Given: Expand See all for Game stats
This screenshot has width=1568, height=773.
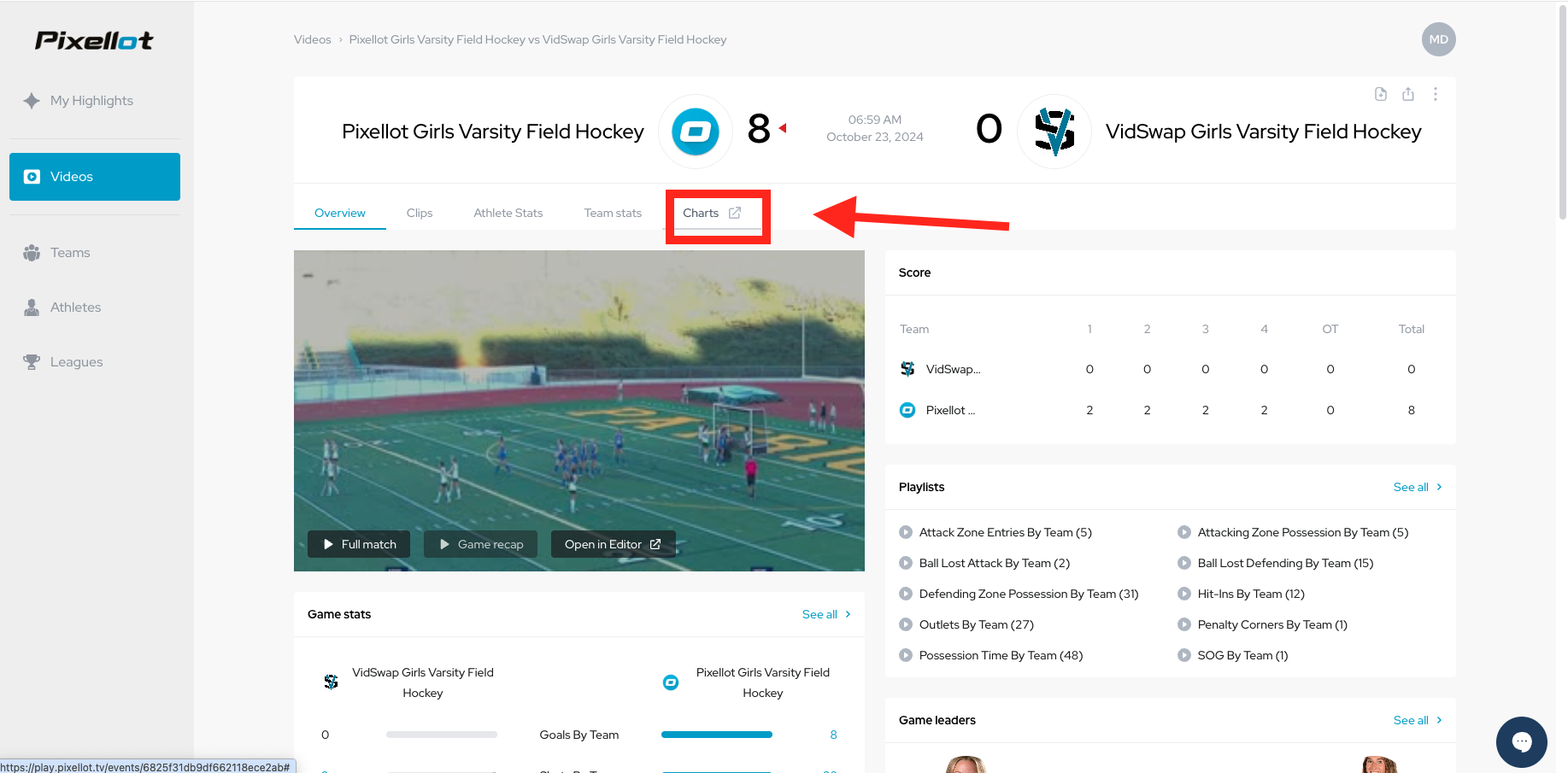Looking at the screenshot, I should coord(826,614).
